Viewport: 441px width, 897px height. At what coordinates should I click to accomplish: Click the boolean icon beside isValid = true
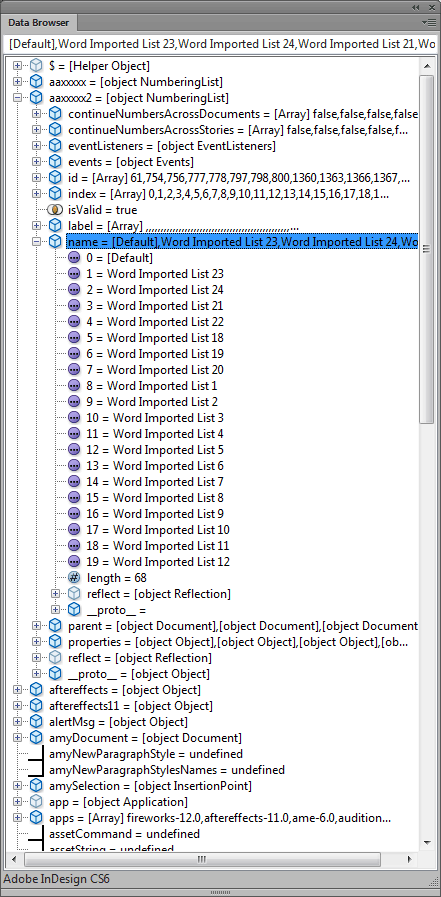click(55, 210)
